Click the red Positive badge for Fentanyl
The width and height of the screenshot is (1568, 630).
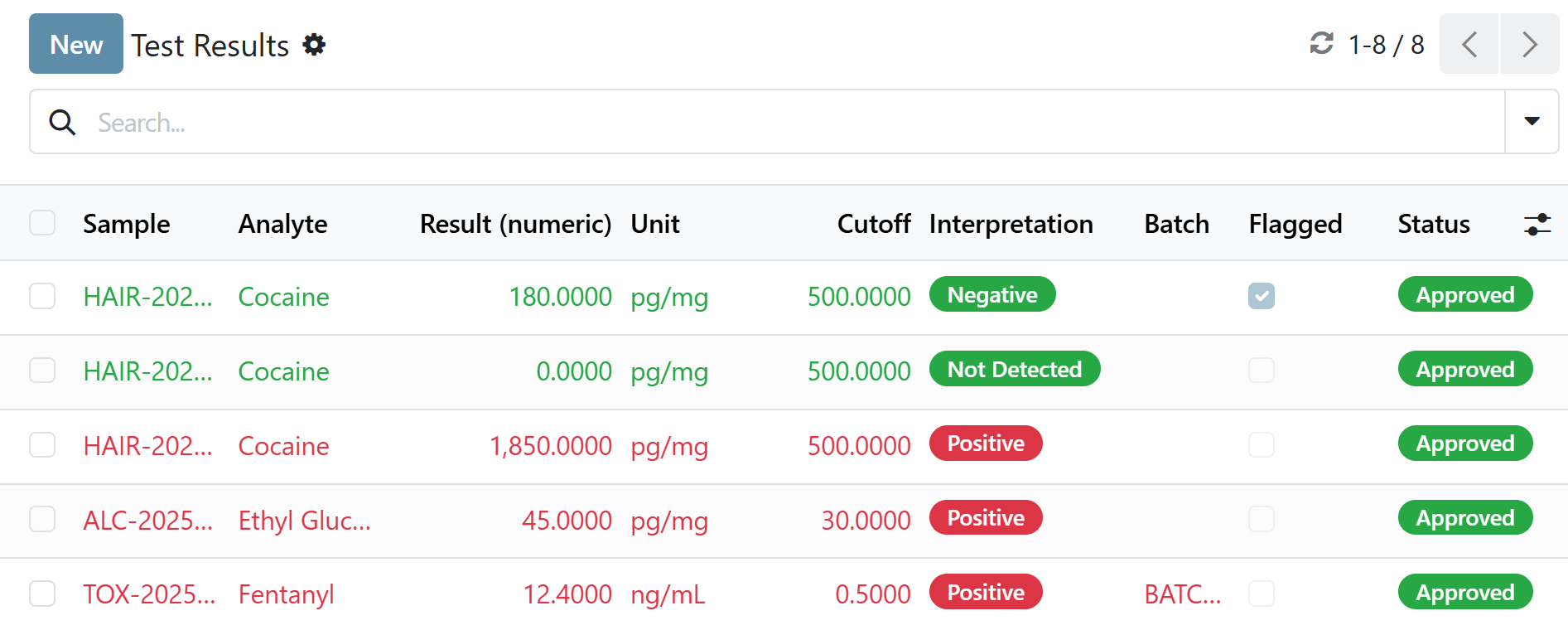986,593
